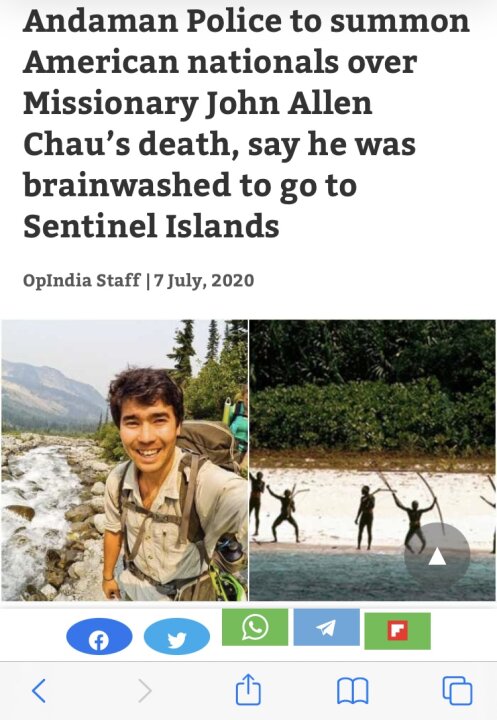The height and width of the screenshot is (720, 497).
Task: Tap 'Sentinel Islands' in the headline
Action: (151, 226)
